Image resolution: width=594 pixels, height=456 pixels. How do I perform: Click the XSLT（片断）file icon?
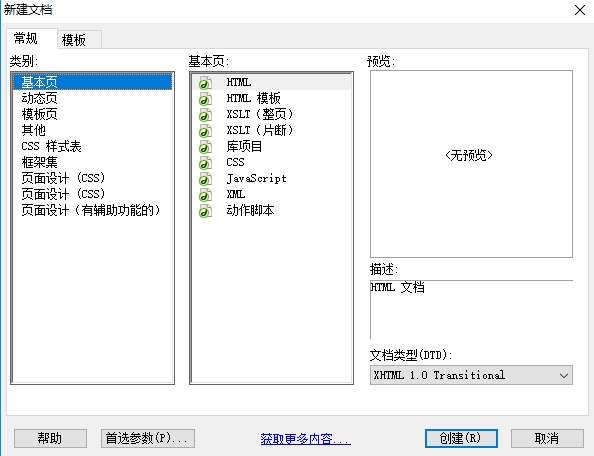[x=205, y=131]
